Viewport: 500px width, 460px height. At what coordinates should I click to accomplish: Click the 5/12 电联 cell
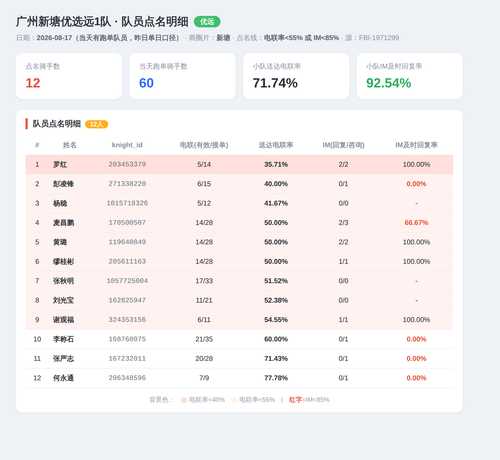(204, 203)
